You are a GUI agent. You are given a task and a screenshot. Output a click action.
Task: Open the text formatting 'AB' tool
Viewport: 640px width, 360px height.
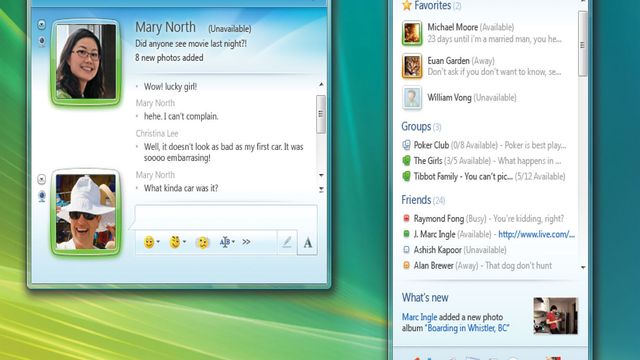coord(225,242)
